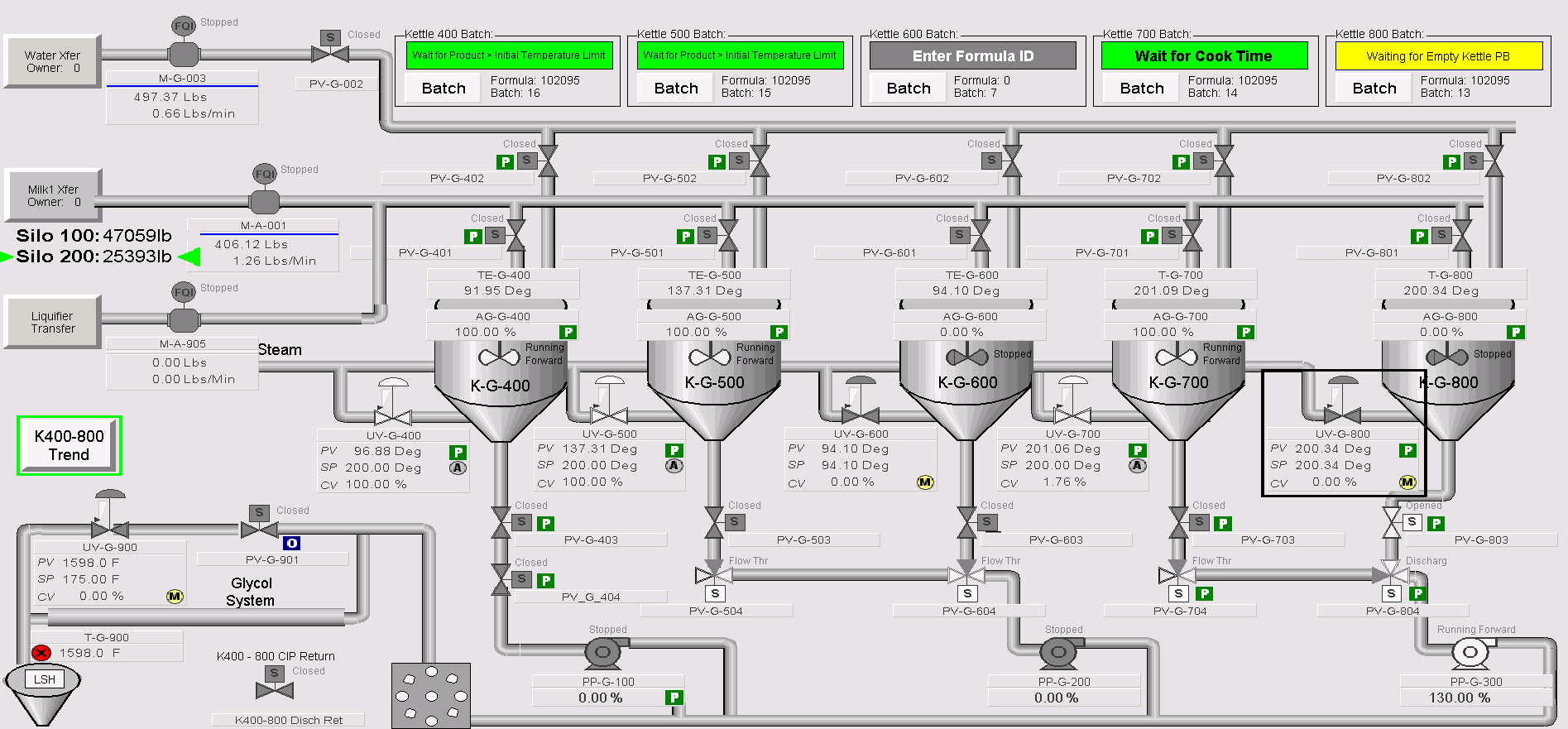Switch UV-G-900 manual mode indicator
This screenshot has width=1568, height=729.
pyautogui.click(x=175, y=596)
